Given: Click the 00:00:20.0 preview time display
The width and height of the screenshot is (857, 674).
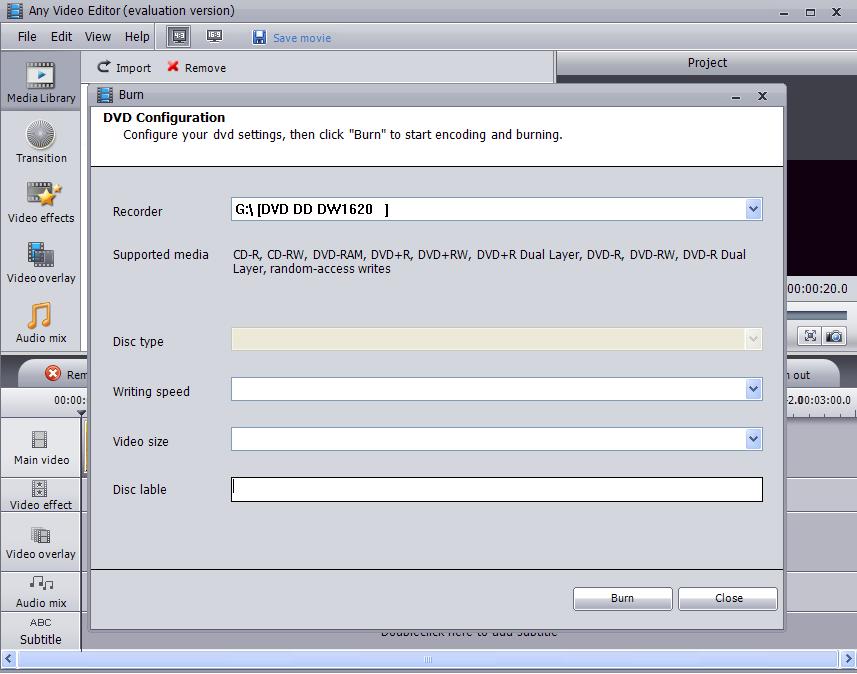Looking at the screenshot, I should [818, 289].
